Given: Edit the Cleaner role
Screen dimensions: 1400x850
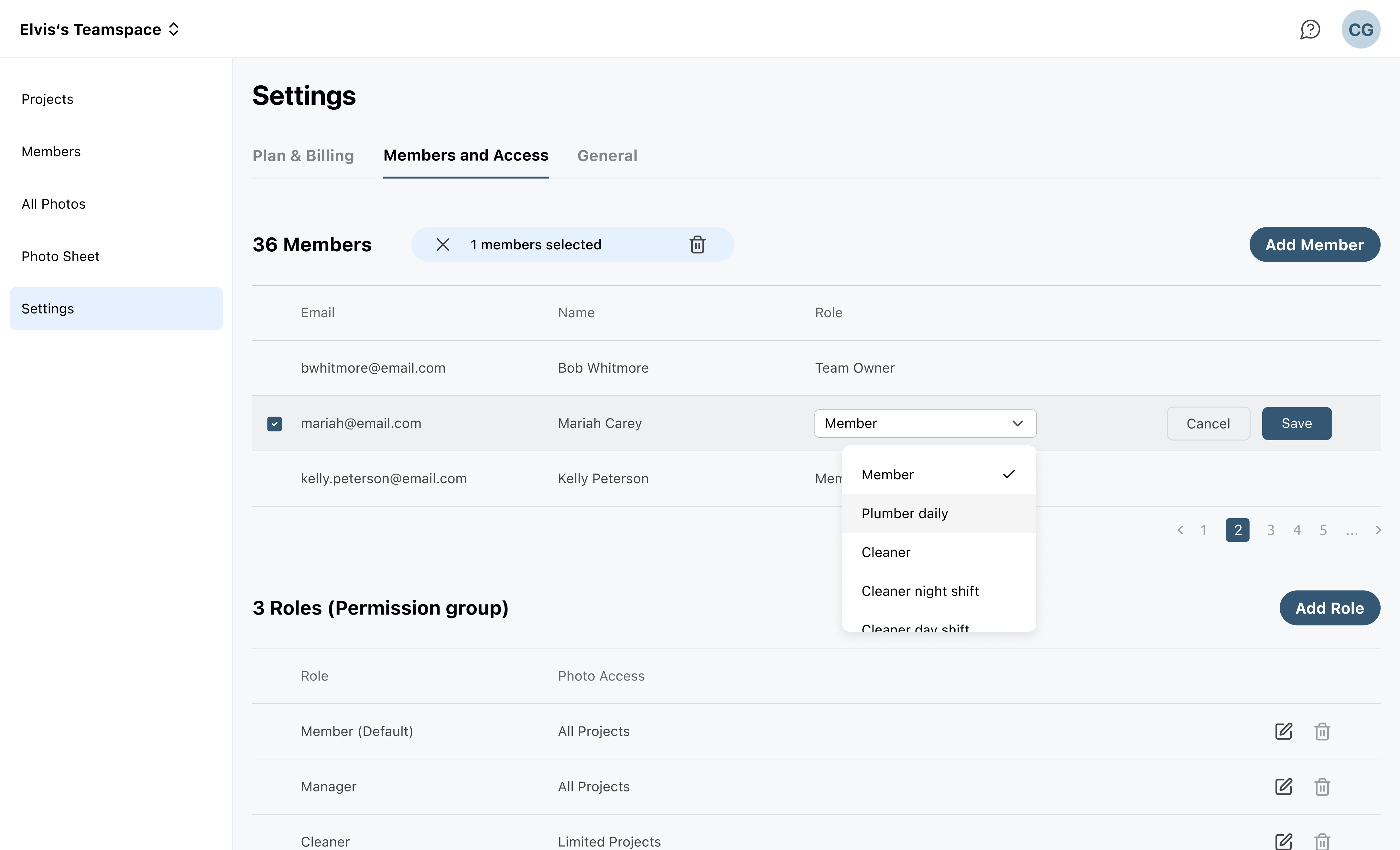Looking at the screenshot, I should pos(1284,842).
